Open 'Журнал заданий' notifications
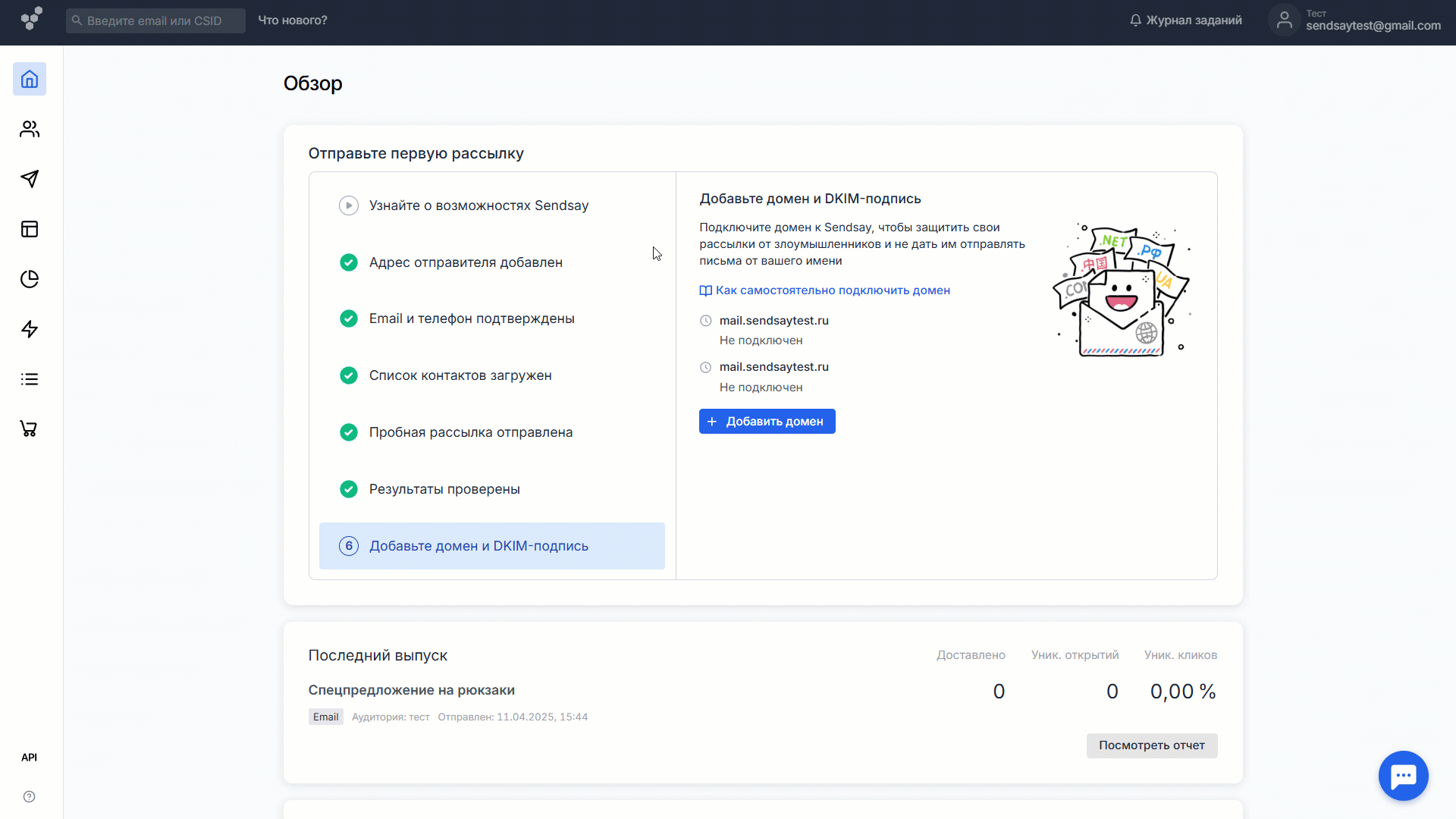Viewport: 1456px width, 819px height. coord(1186,20)
